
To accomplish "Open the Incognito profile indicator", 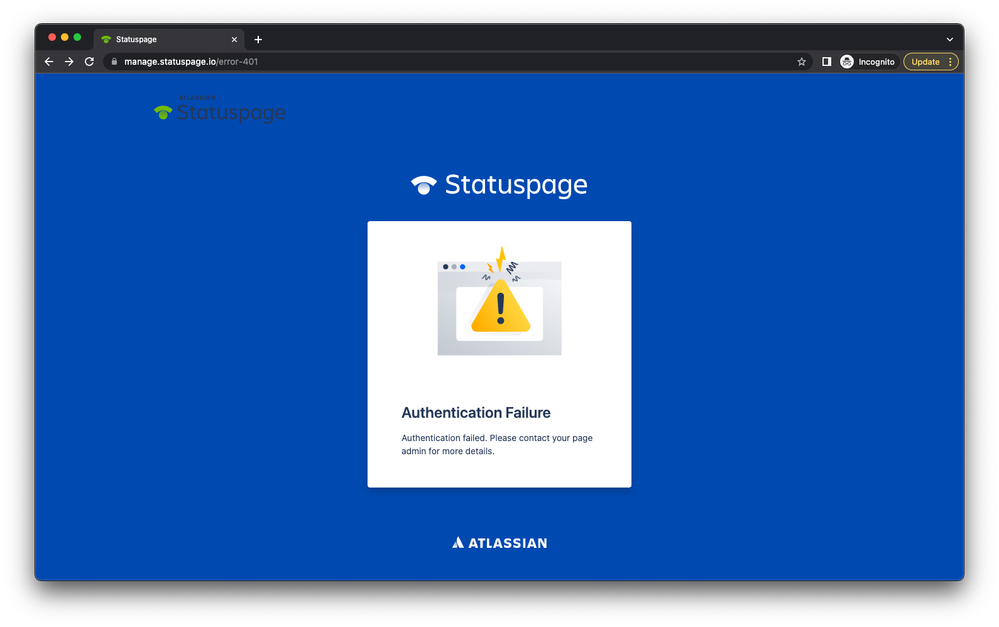I will pos(868,62).
